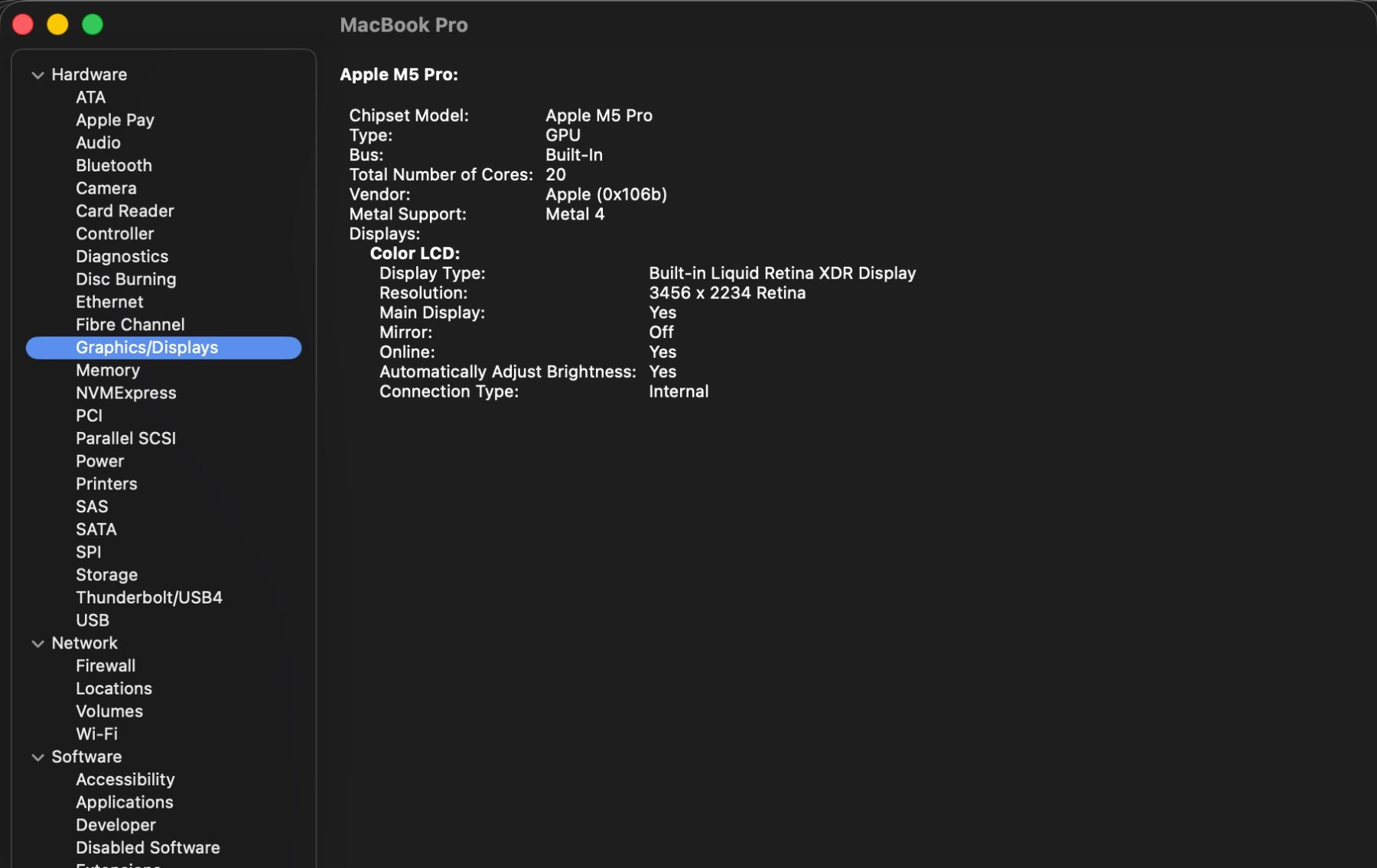The image size is (1377, 868).
Task: Open the SAS entry
Action: pos(92,507)
